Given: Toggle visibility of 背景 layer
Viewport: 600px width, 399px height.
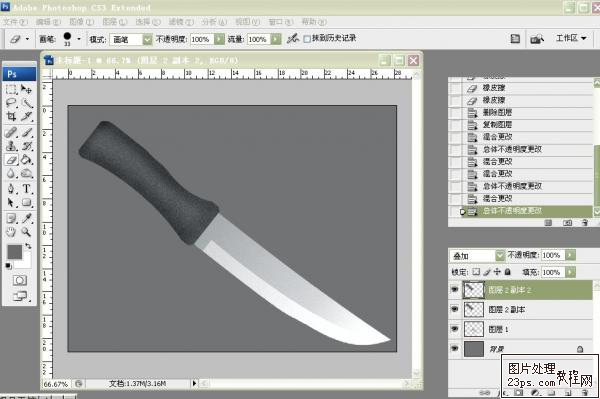Looking at the screenshot, I should click(455, 349).
